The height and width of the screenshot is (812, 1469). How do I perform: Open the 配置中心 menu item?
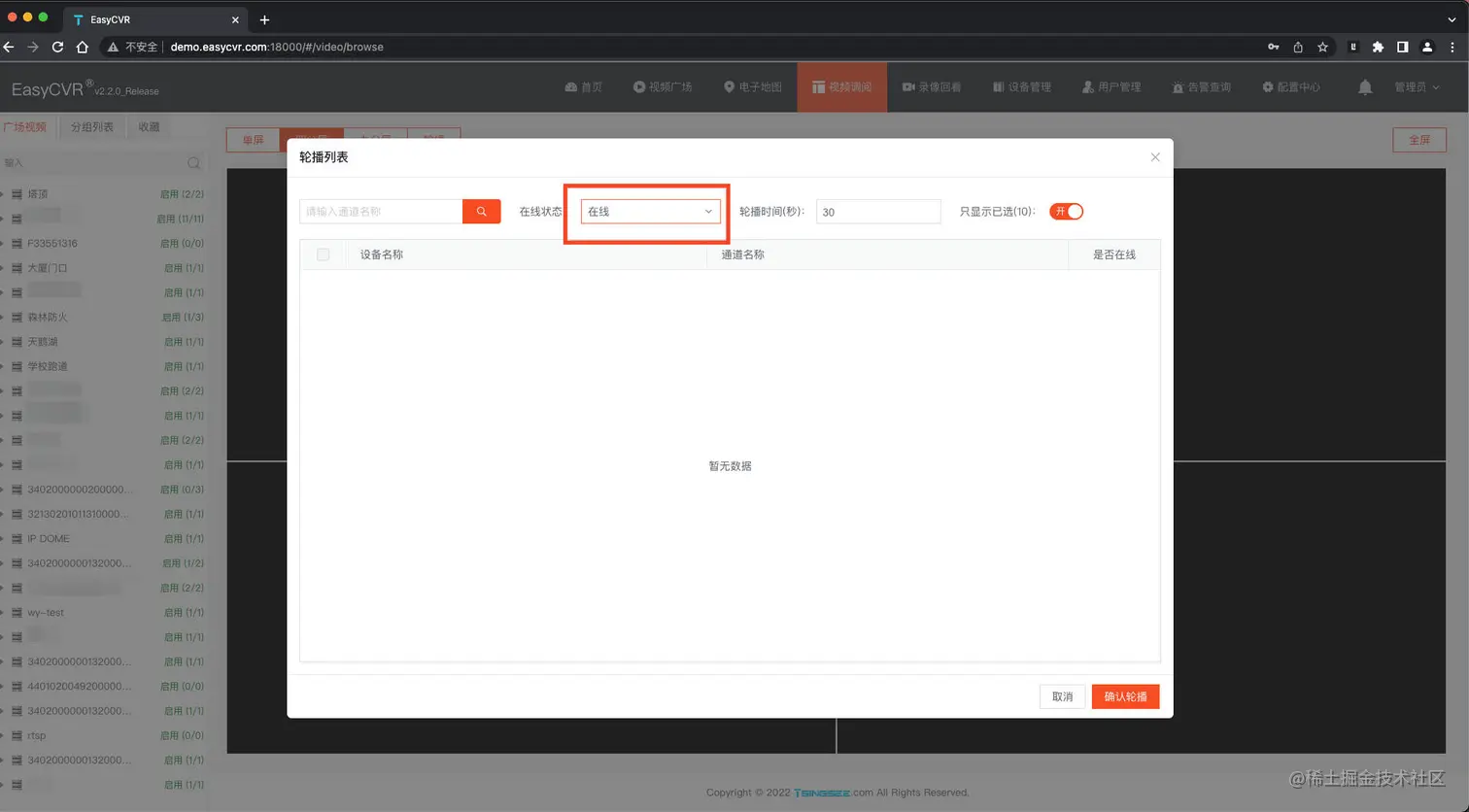pos(1291,87)
